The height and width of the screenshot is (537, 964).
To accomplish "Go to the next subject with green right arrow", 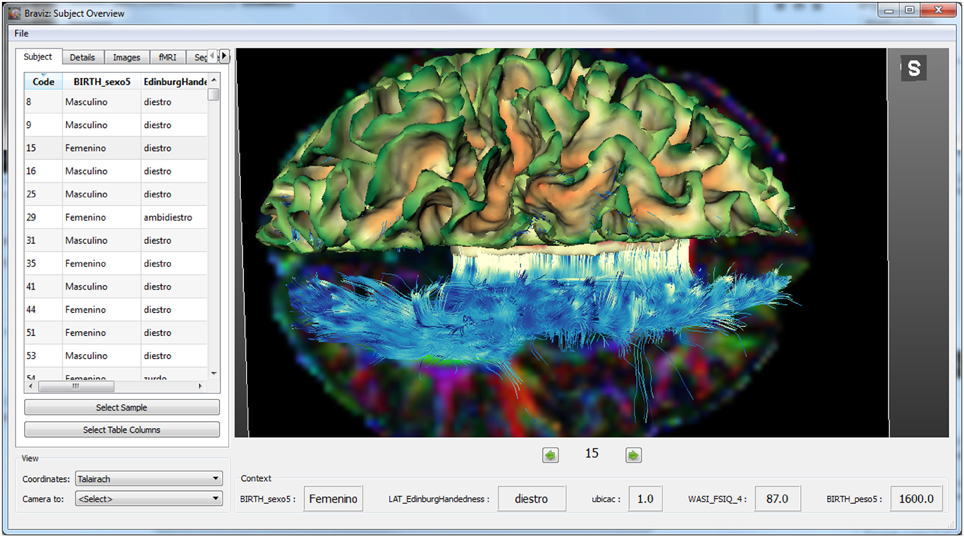I will point(633,455).
